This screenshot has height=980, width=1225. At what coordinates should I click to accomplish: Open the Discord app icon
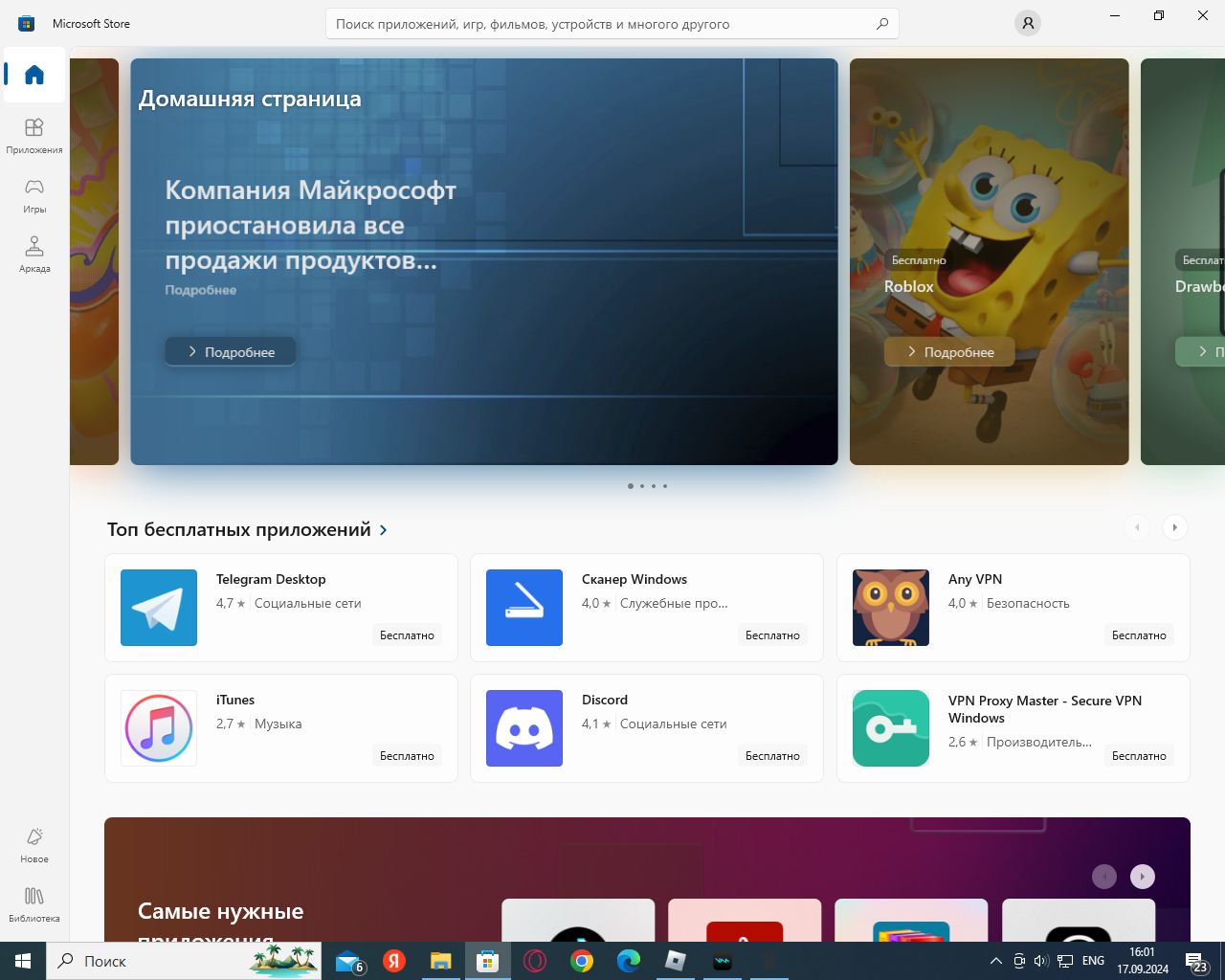tap(524, 728)
